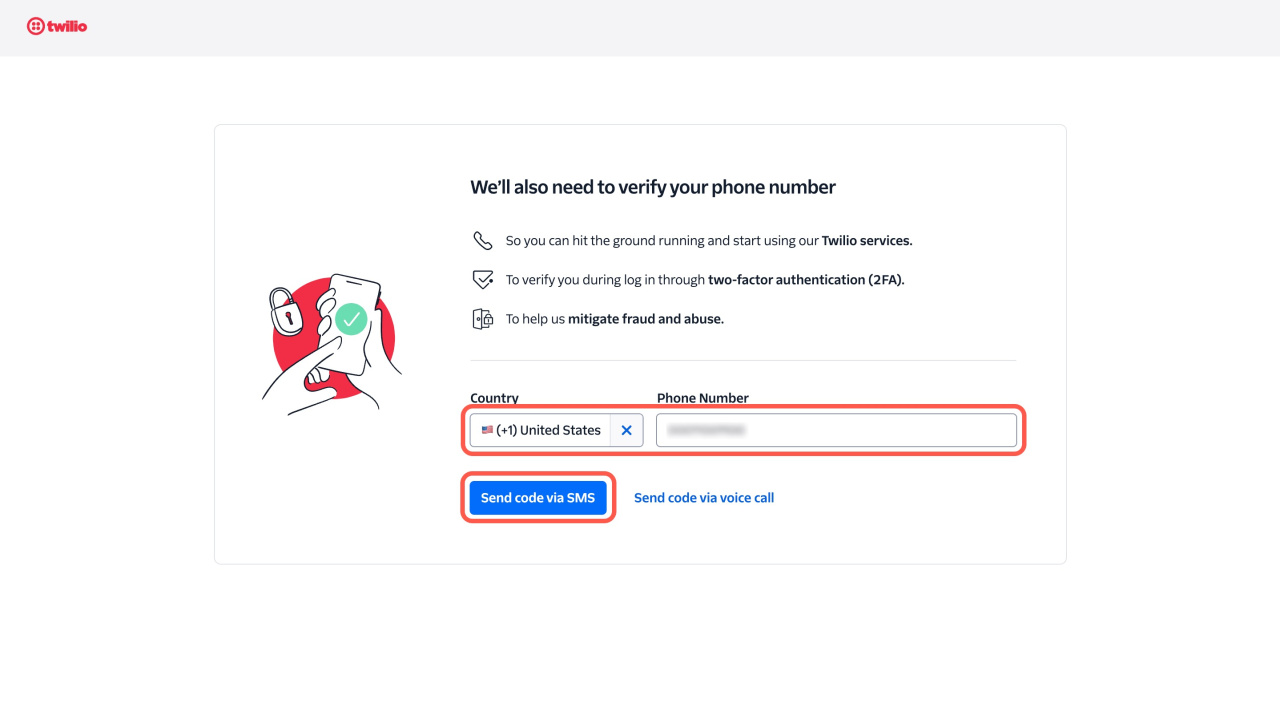Click the telephone handset icon
This screenshot has width=1280, height=711.
pyautogui.click(x=483, y=241)
